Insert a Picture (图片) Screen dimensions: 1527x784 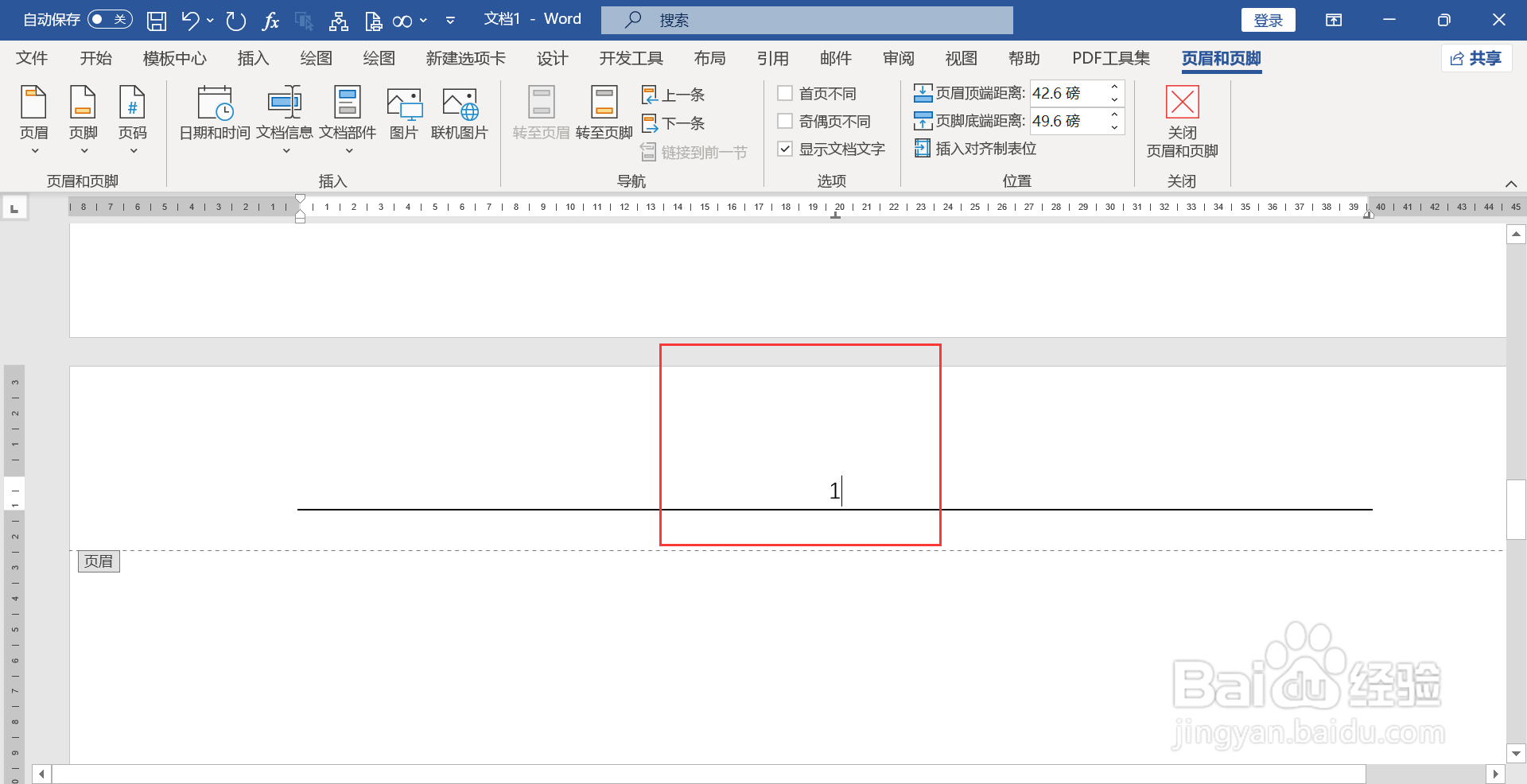point(404,114)
